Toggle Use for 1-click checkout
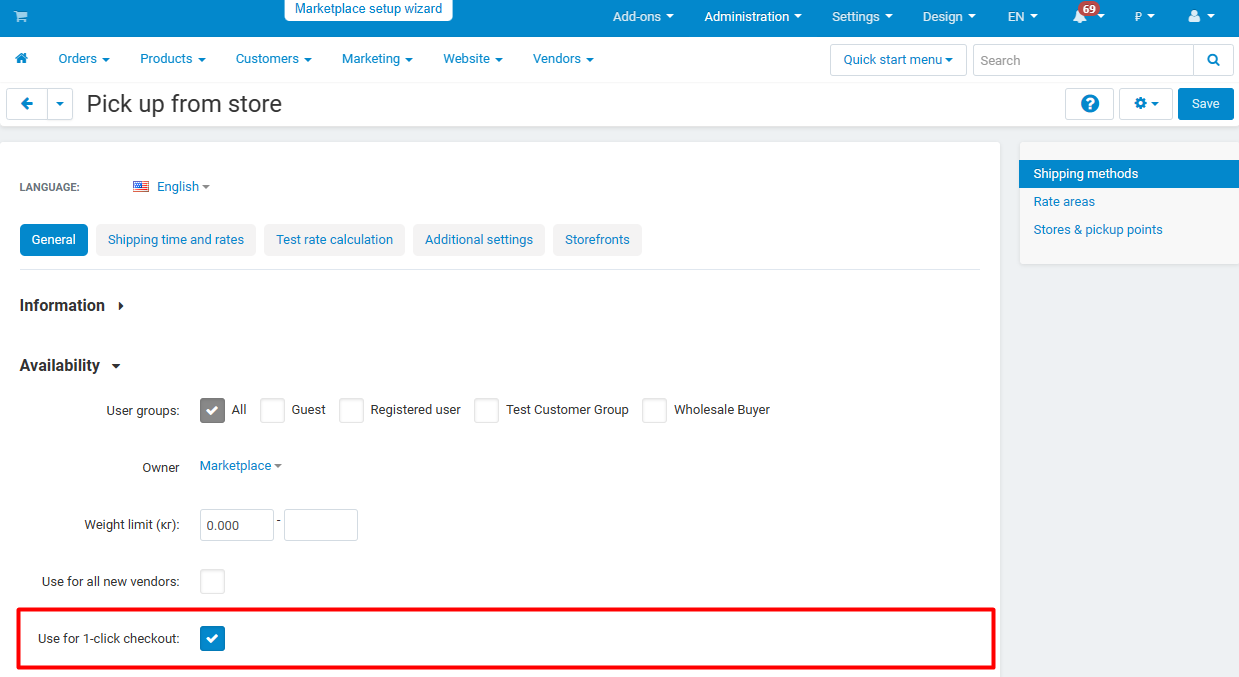 pos(212,638)
